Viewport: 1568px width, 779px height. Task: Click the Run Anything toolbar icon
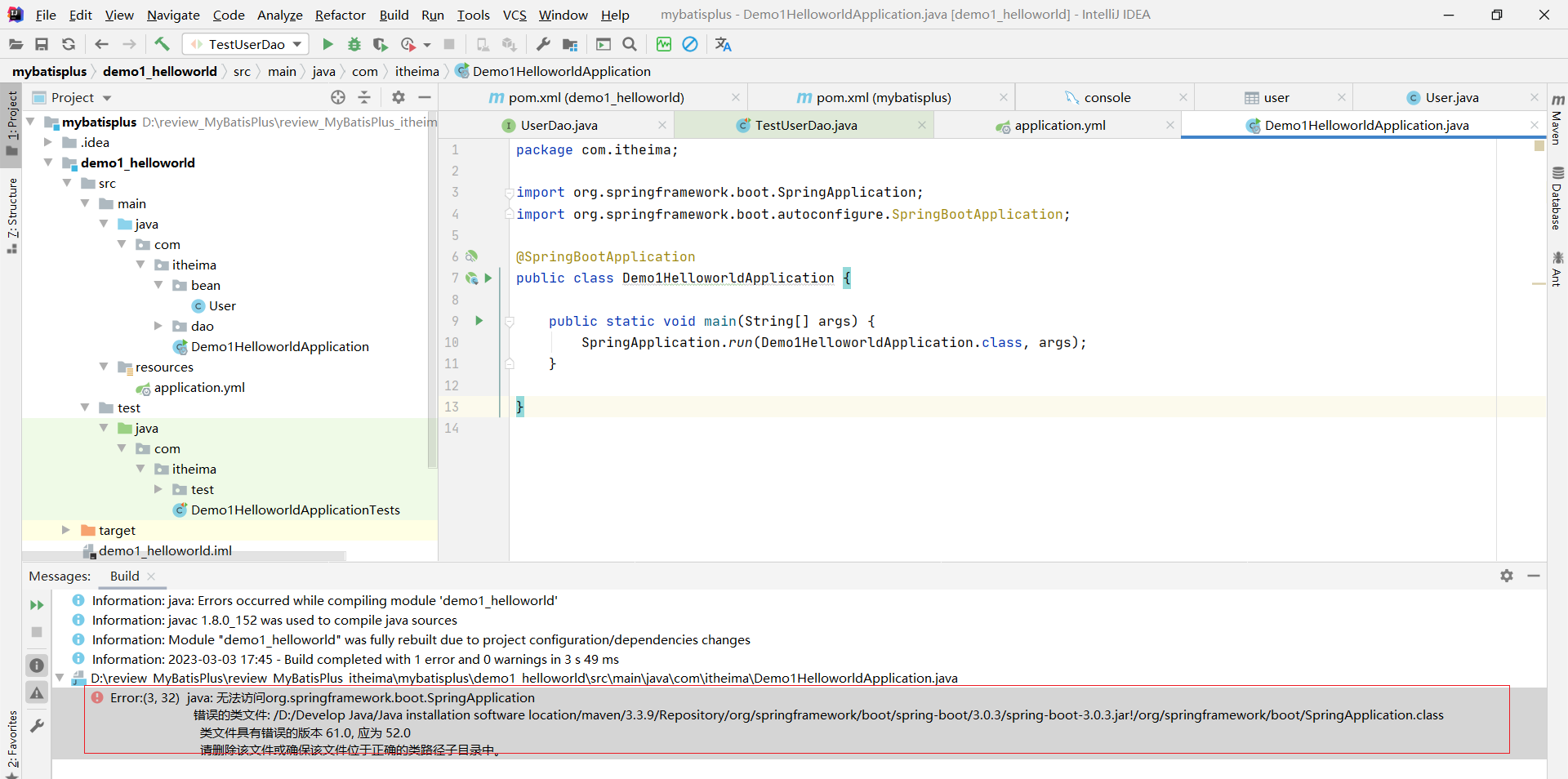click(x=604, y=44)
